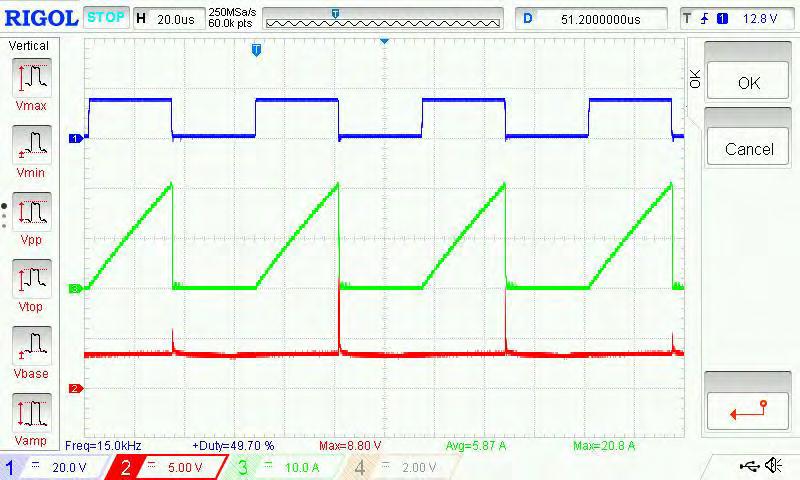The image size is (800, 480).
Task: Click channel 3 green ground level marker
Action: [x=76, y=289]
